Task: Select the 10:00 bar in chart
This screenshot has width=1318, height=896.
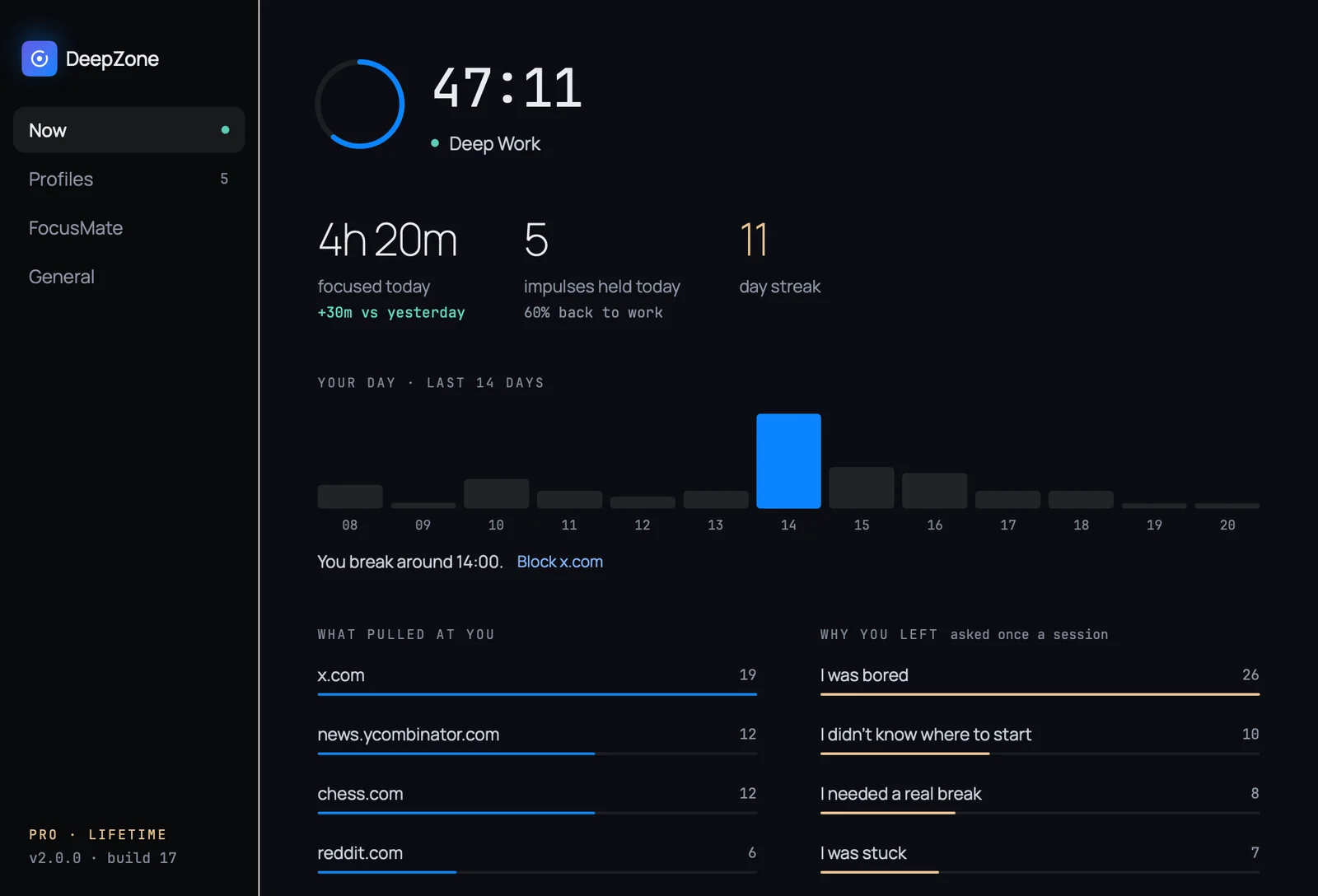Action: (496, 493)
